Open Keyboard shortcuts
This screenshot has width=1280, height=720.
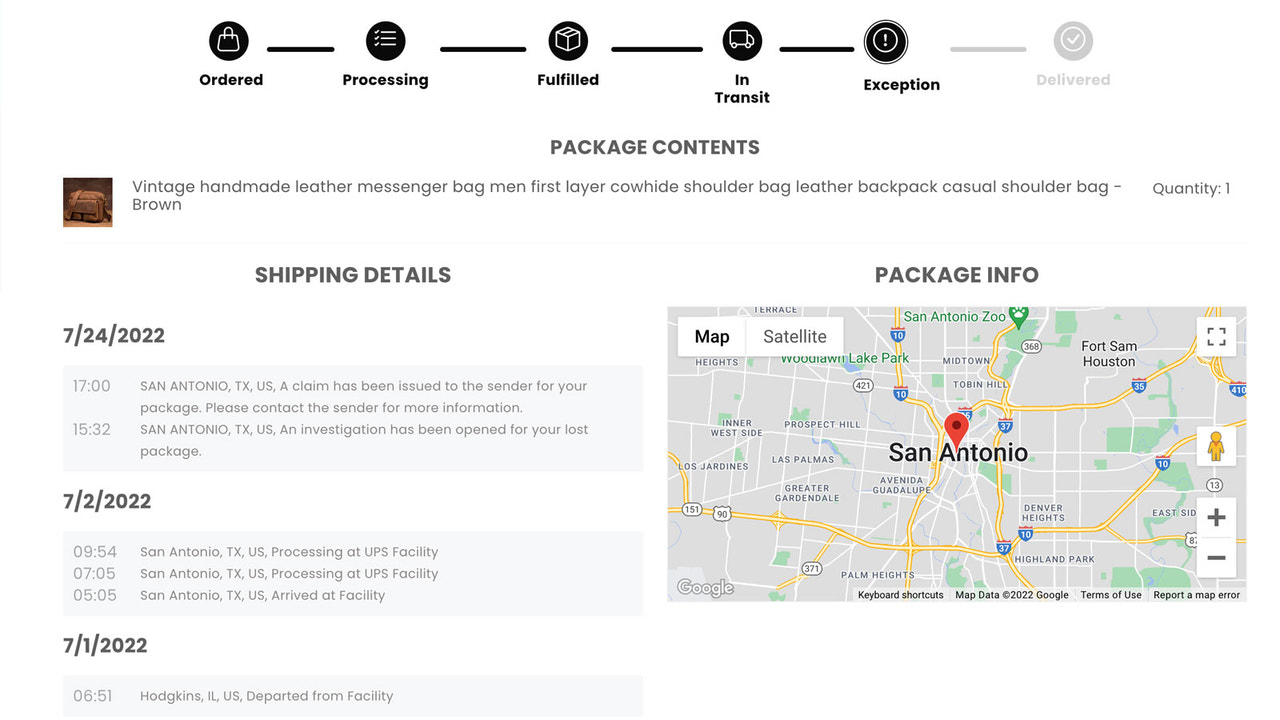(x=901, y=594)
